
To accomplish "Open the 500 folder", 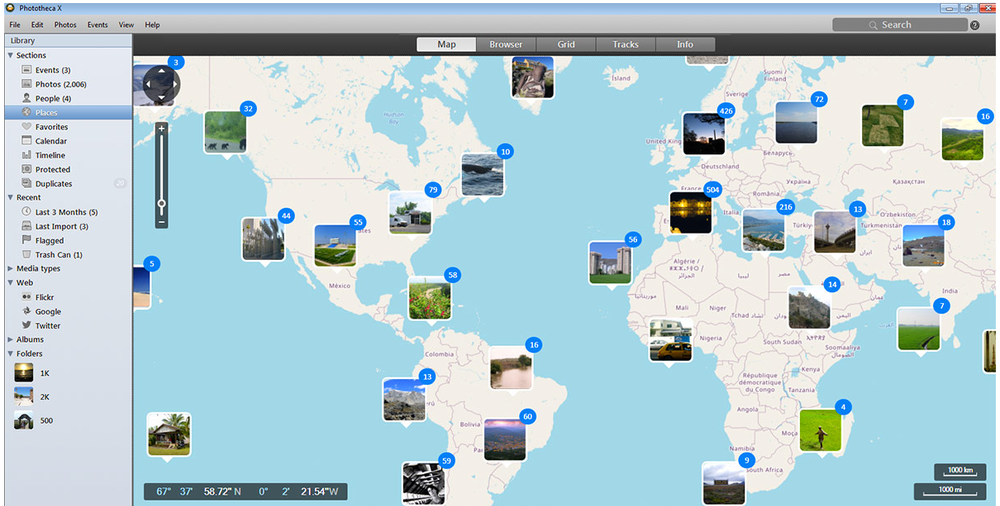I will (24, 420).
